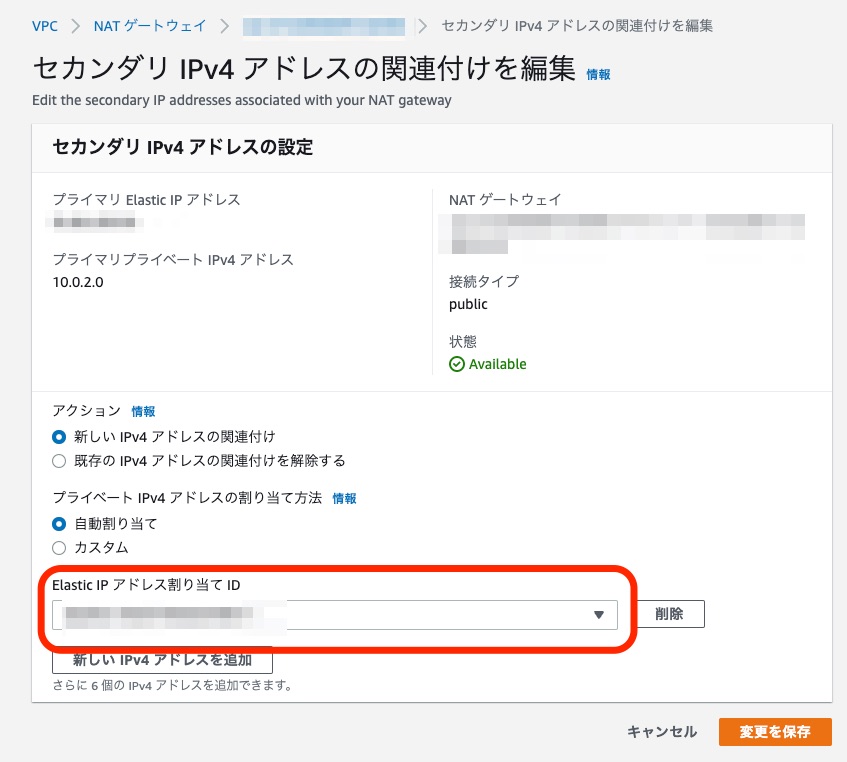
Task: Select 既存の IPv4 アドレスの関連付けを解除する option
Action: tap(59, 460)
